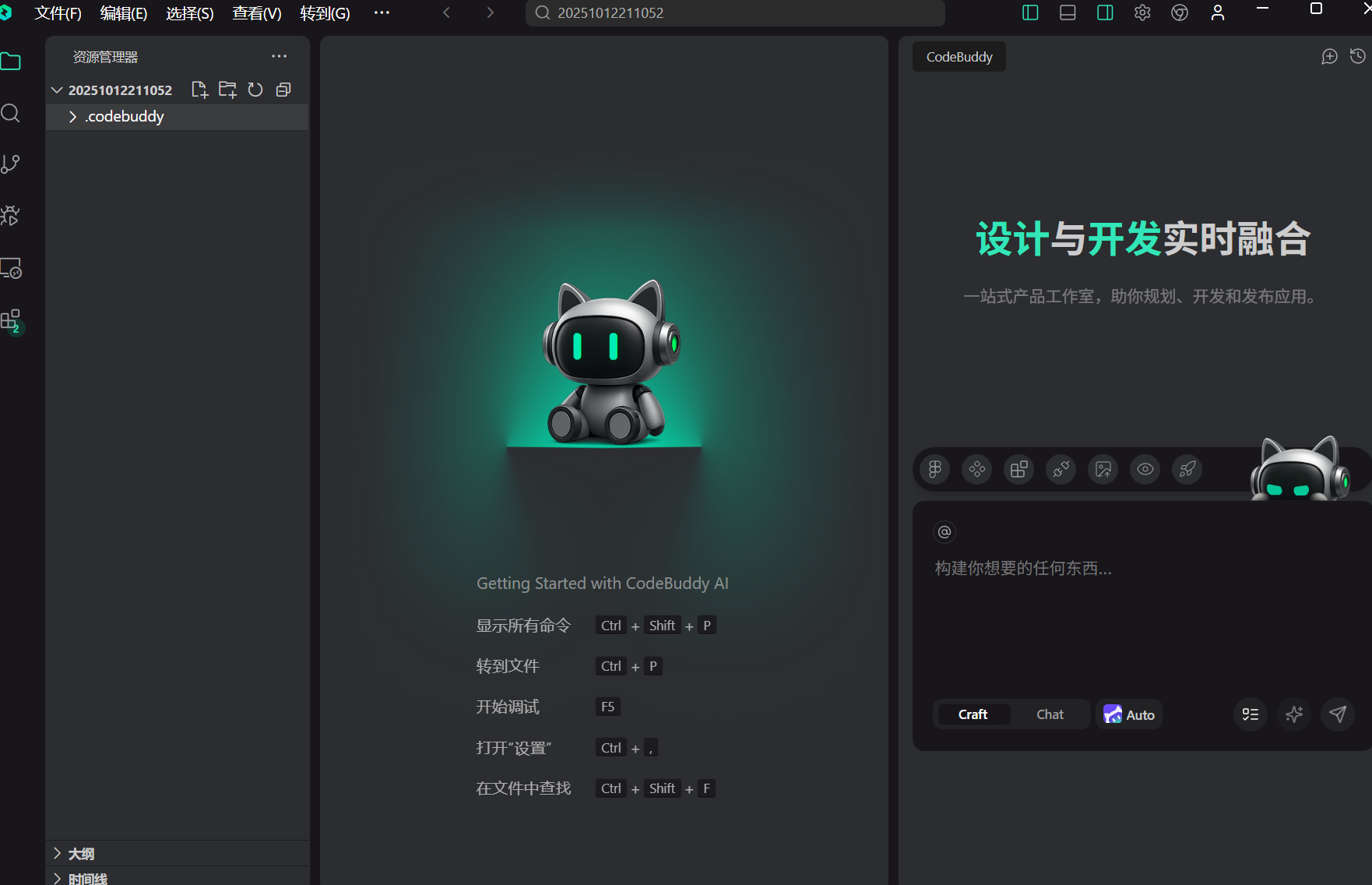This screenshot has width=1372, height=885.
Task: Toggle the primary sidebar visibility
Action: click(1029, 12)
